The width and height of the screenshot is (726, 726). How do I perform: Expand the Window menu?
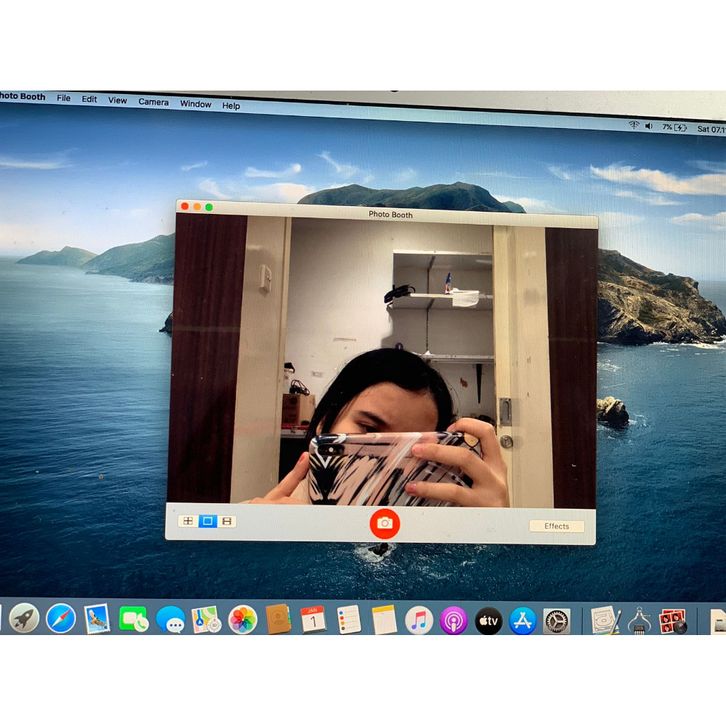[x=195, y=103]
